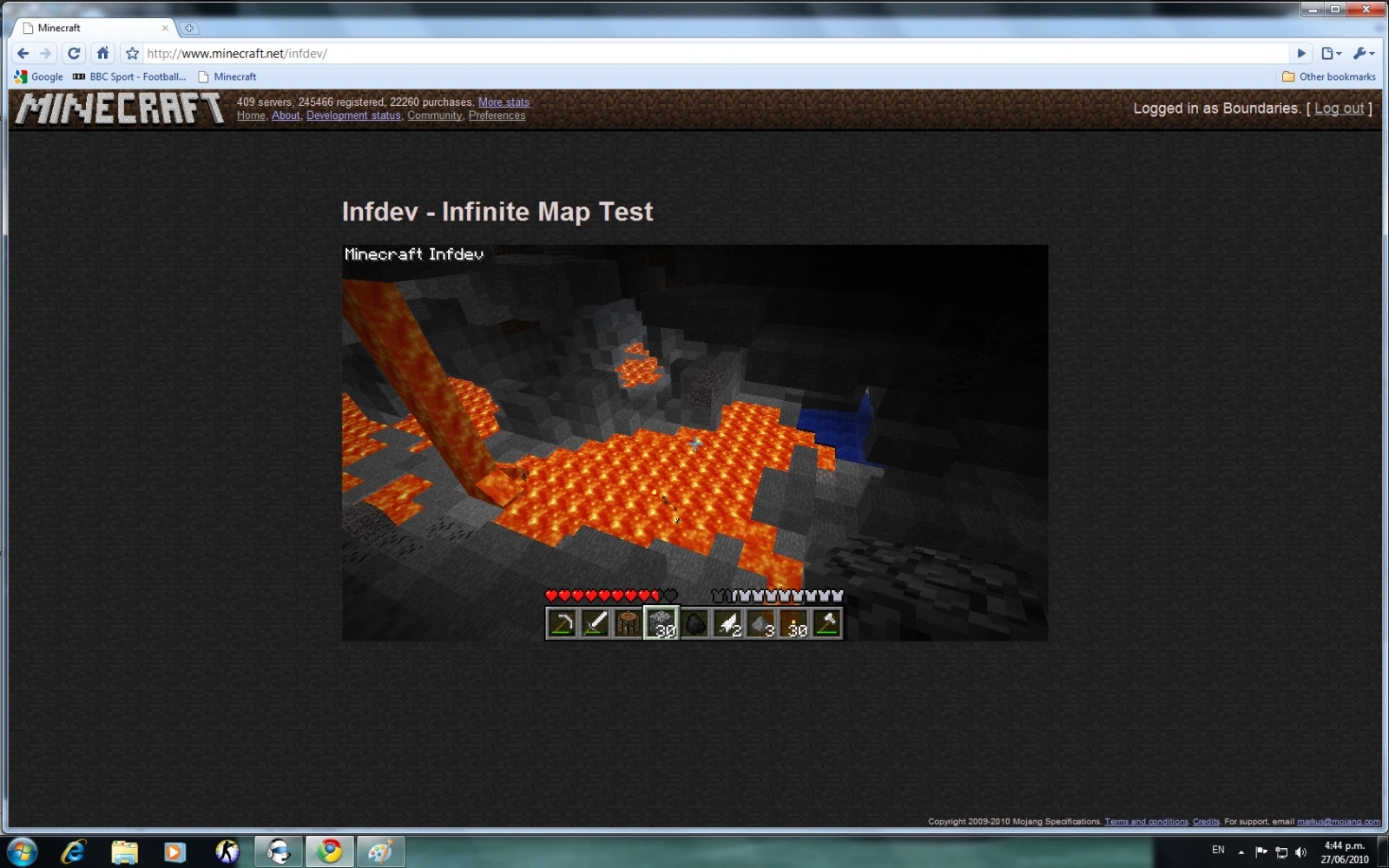Image resolution: width=1389 pixels, height=868 pixels.
Task: Select the coal hotbar slot
Action: pyautogui.click(x=694, y=623)
